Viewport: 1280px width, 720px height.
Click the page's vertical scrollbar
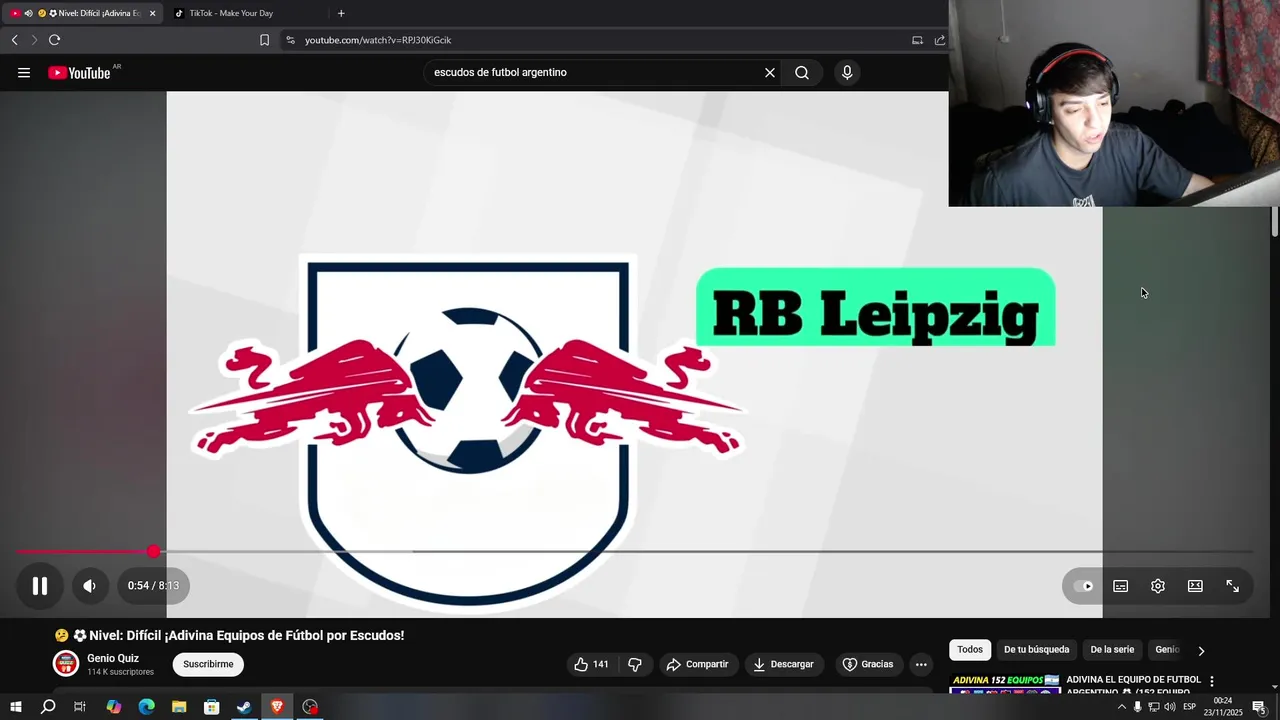coord(1275,220)
